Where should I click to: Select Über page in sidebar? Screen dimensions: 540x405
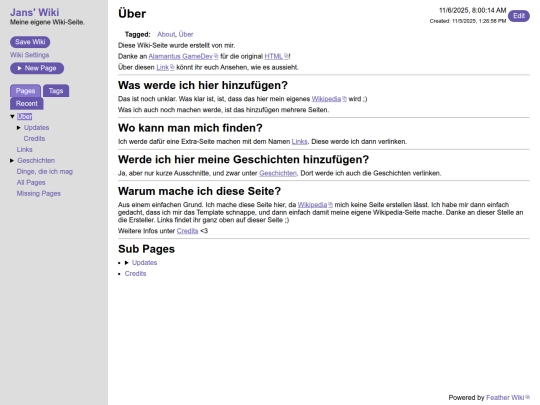(24, 117)
